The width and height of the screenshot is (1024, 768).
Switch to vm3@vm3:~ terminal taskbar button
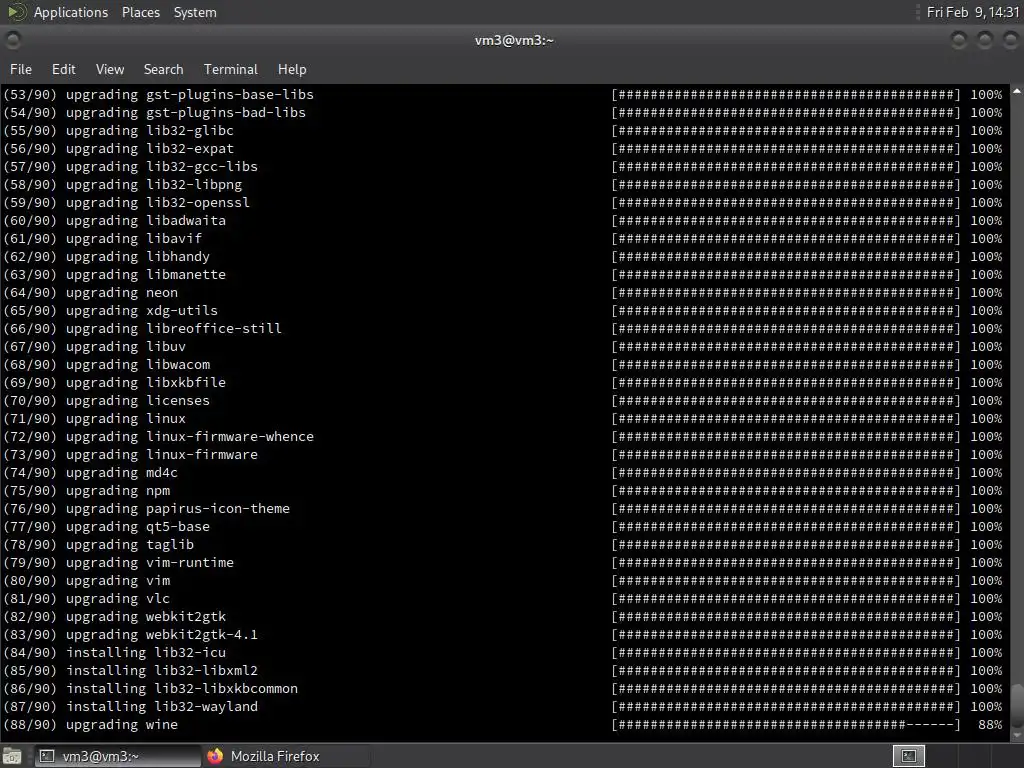click(118, 756)
